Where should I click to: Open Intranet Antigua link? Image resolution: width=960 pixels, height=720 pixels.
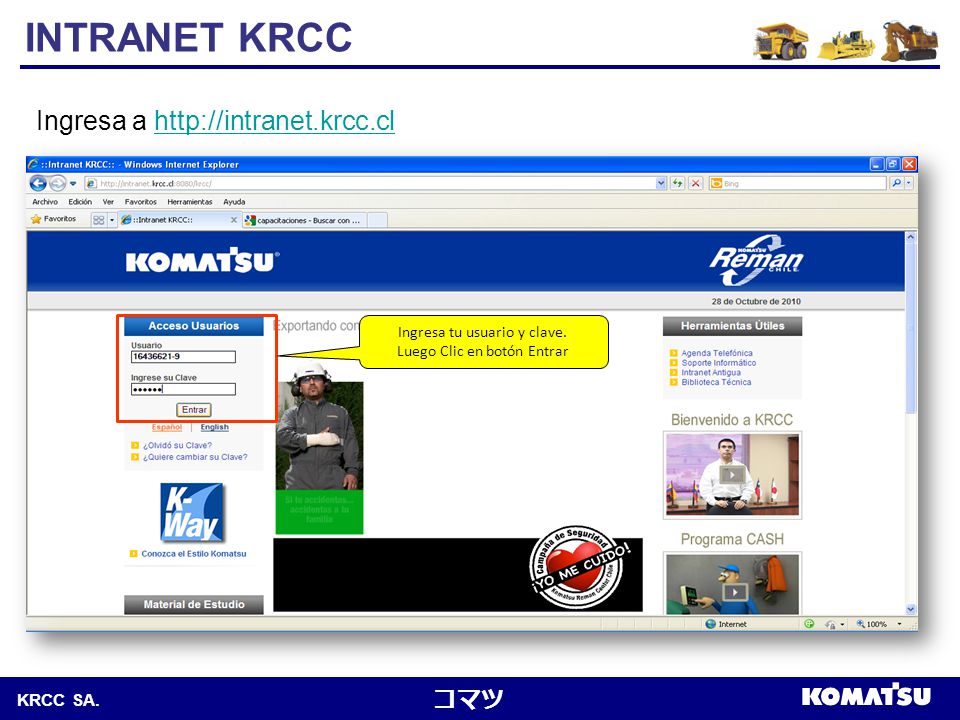[x=711, y=372]
